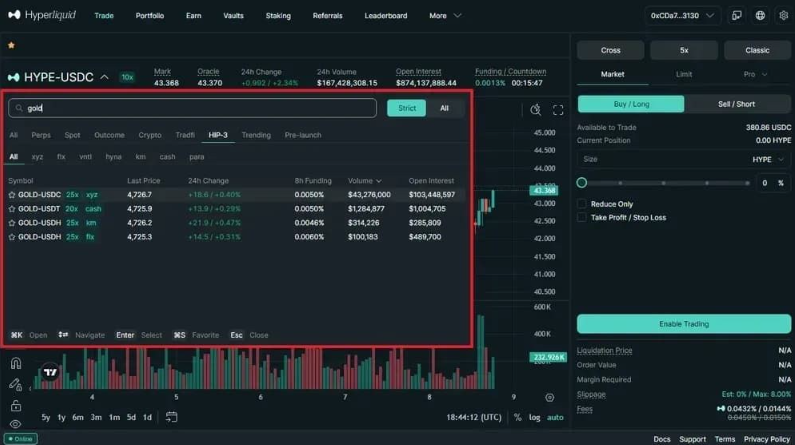The image size is (795, 445).
Task: Favorite the GOLD-USDH km row star
Action: coord(12,223)
